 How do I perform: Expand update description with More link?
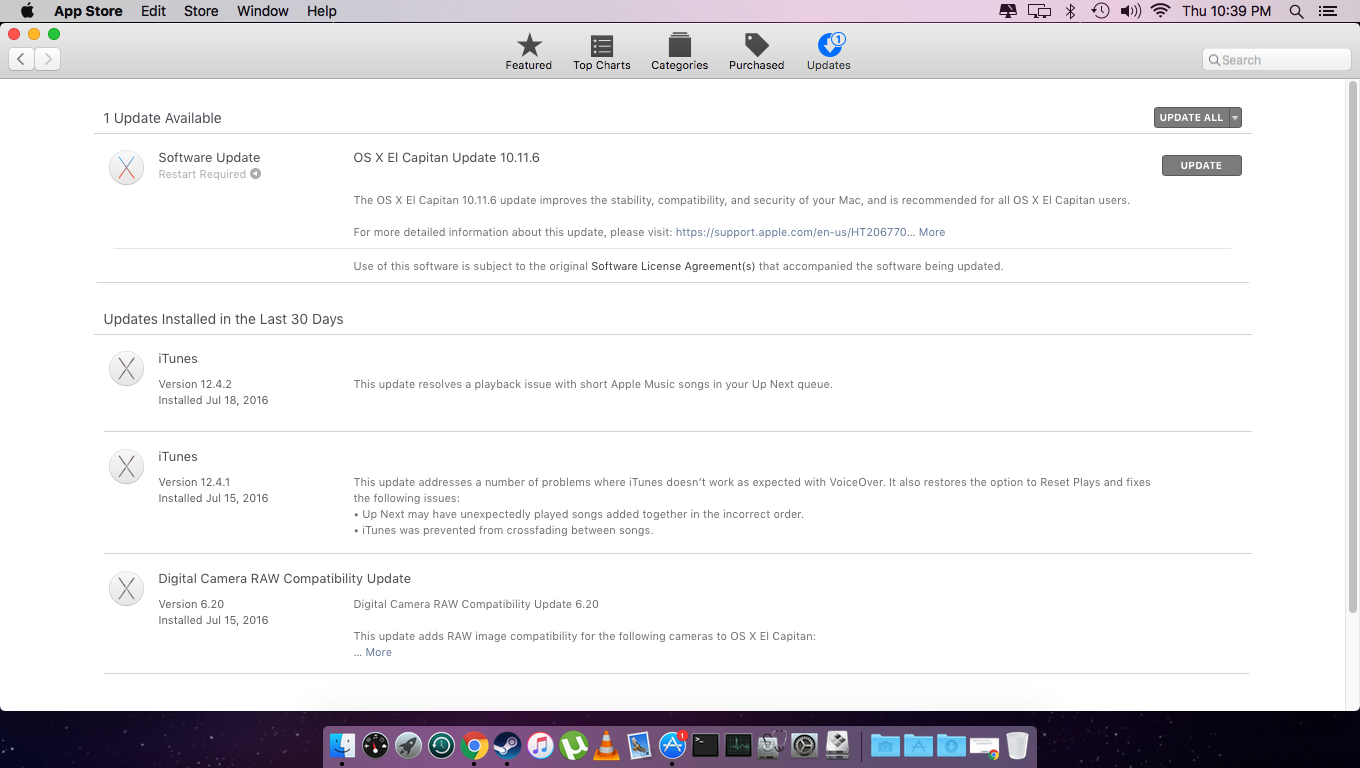pyautogui.click(x=932, y=232)
